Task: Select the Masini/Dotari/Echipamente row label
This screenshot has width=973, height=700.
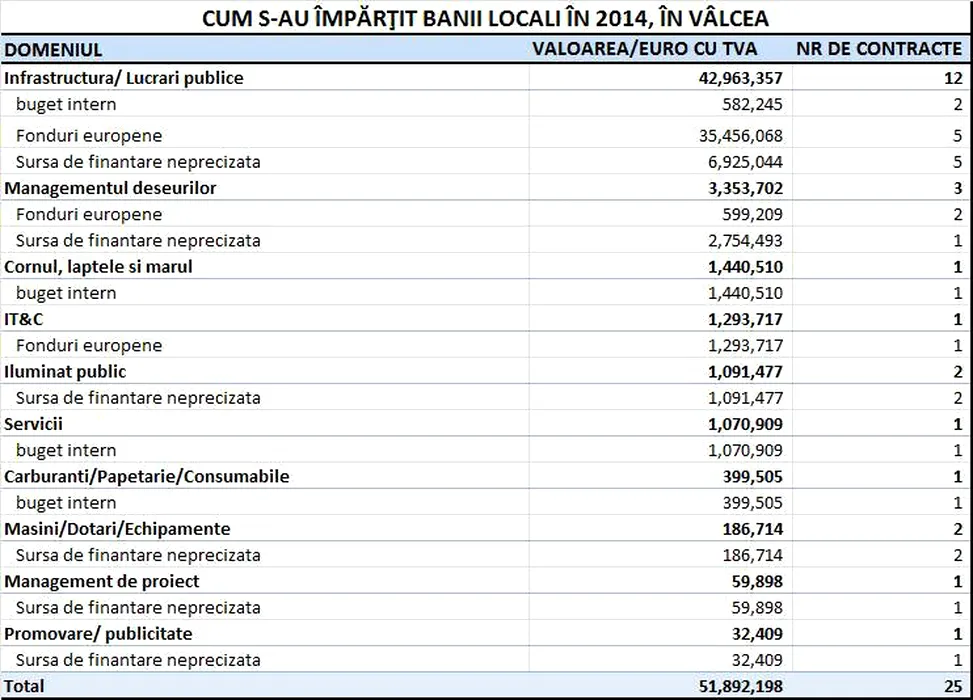Action: pos(117,529)
